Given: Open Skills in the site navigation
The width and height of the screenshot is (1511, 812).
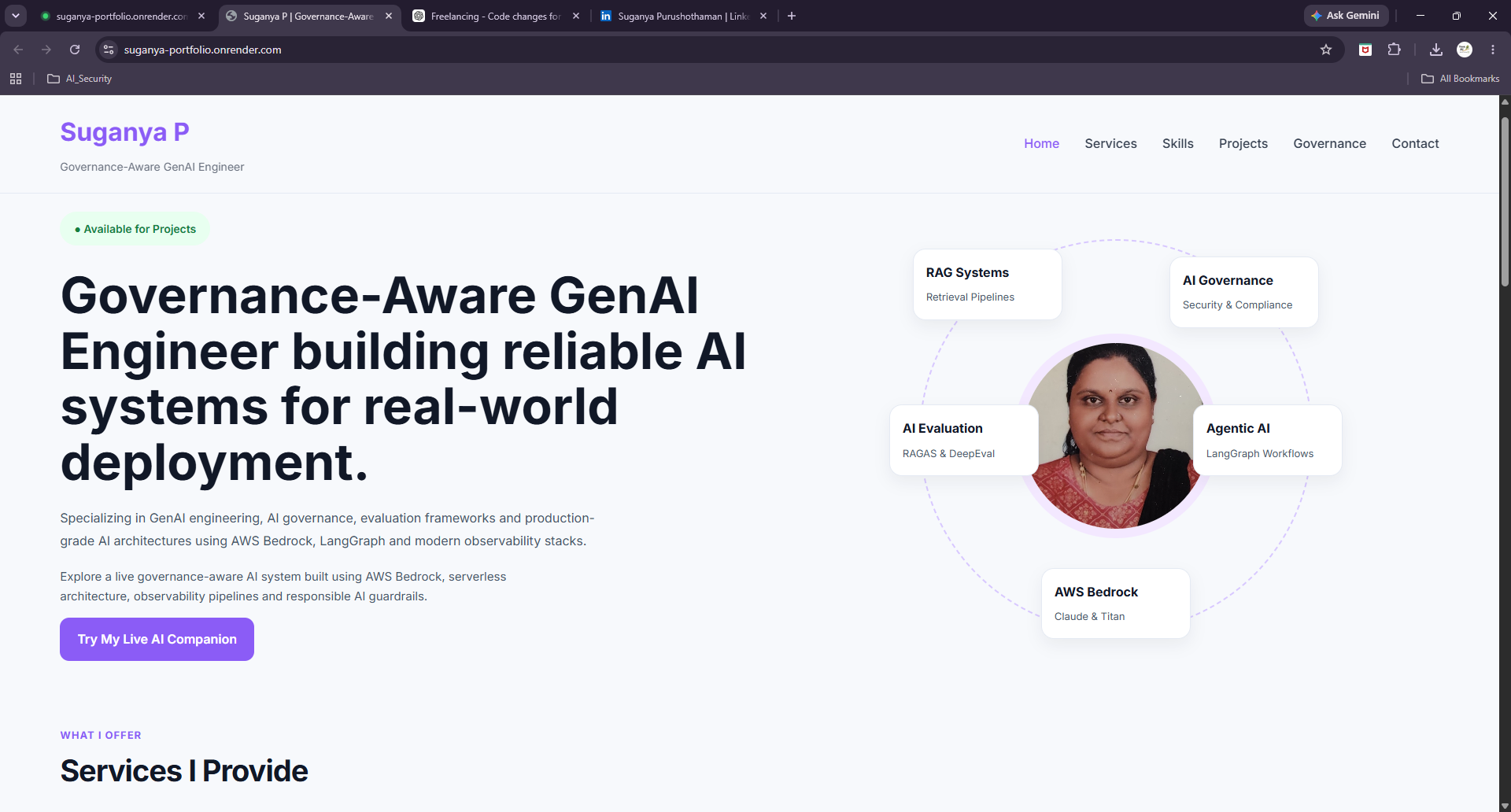Looking at the screenshot, I should [1177, 143].
